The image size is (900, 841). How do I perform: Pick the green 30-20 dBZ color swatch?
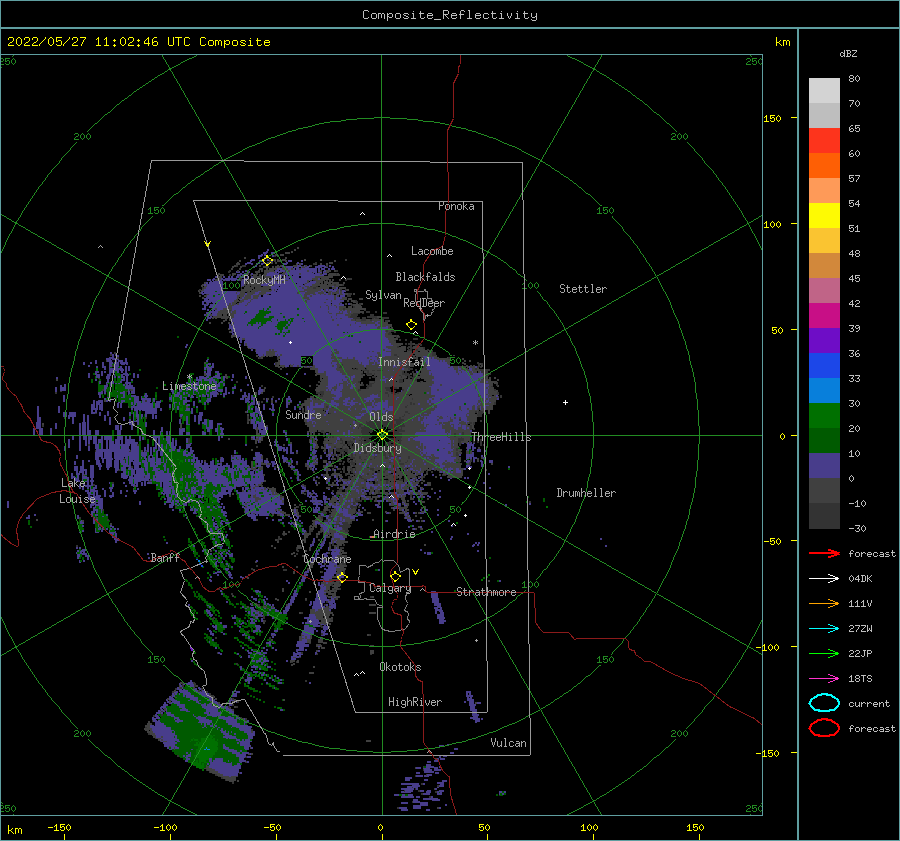point(824,416)
